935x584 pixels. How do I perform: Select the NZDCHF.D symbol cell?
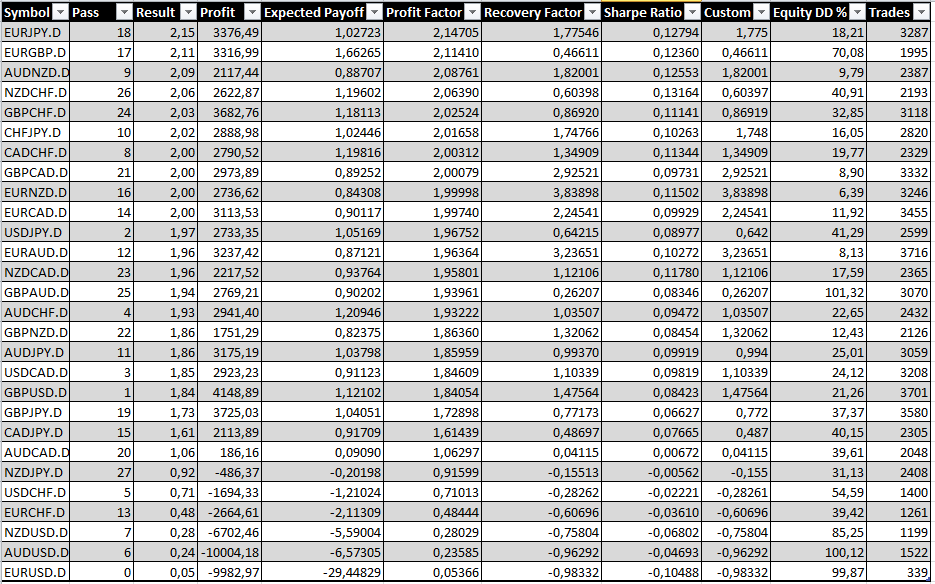pyautogui.click(x=35, y=92)
